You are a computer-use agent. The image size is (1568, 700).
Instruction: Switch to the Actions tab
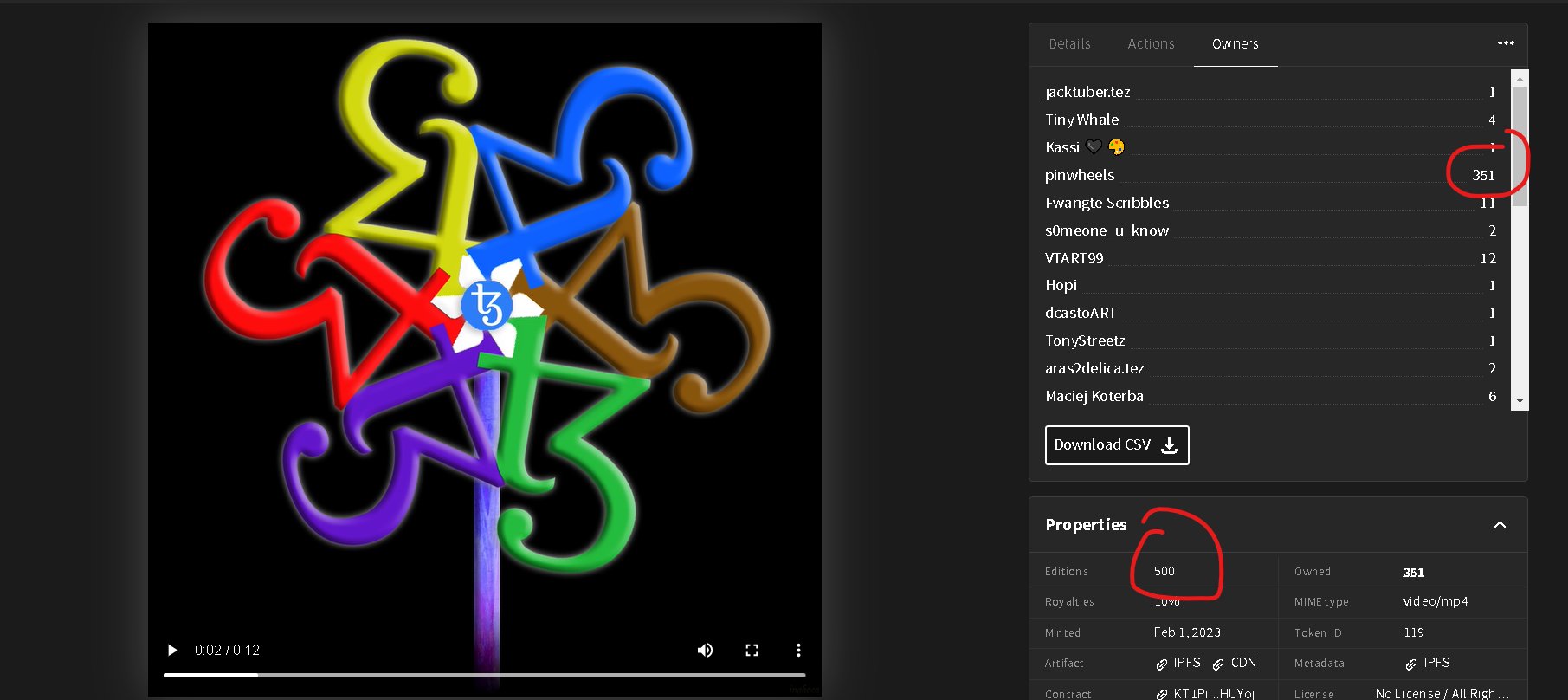[1151, 43]
